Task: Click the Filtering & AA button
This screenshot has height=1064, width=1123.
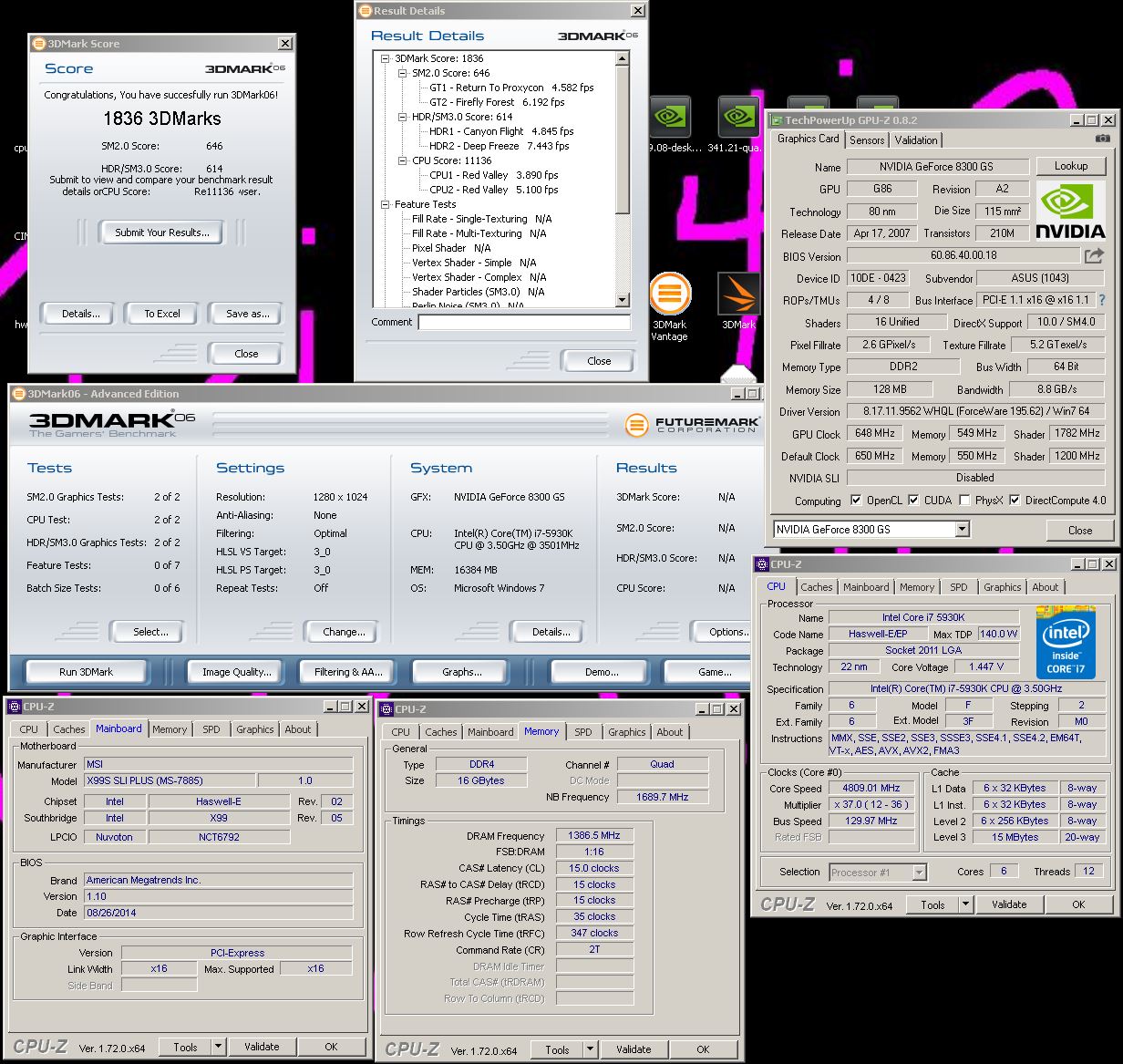Action: (x=348, y=672)
